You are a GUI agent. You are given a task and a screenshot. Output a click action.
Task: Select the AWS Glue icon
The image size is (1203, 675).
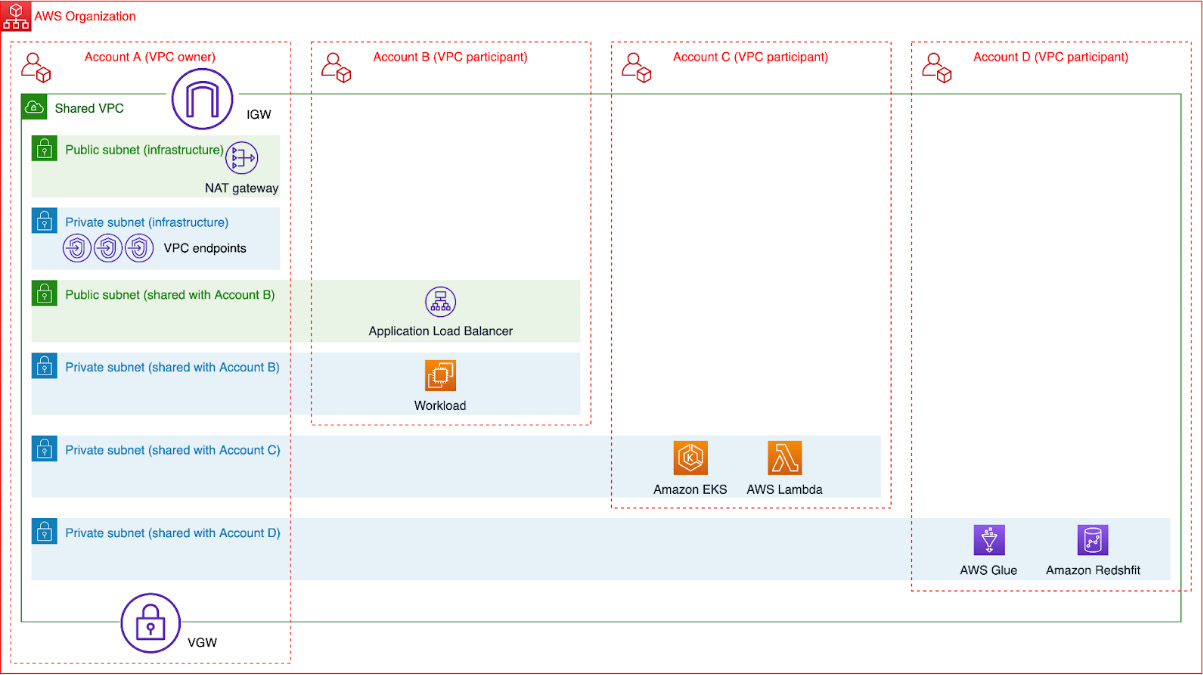tap(989, 540)
